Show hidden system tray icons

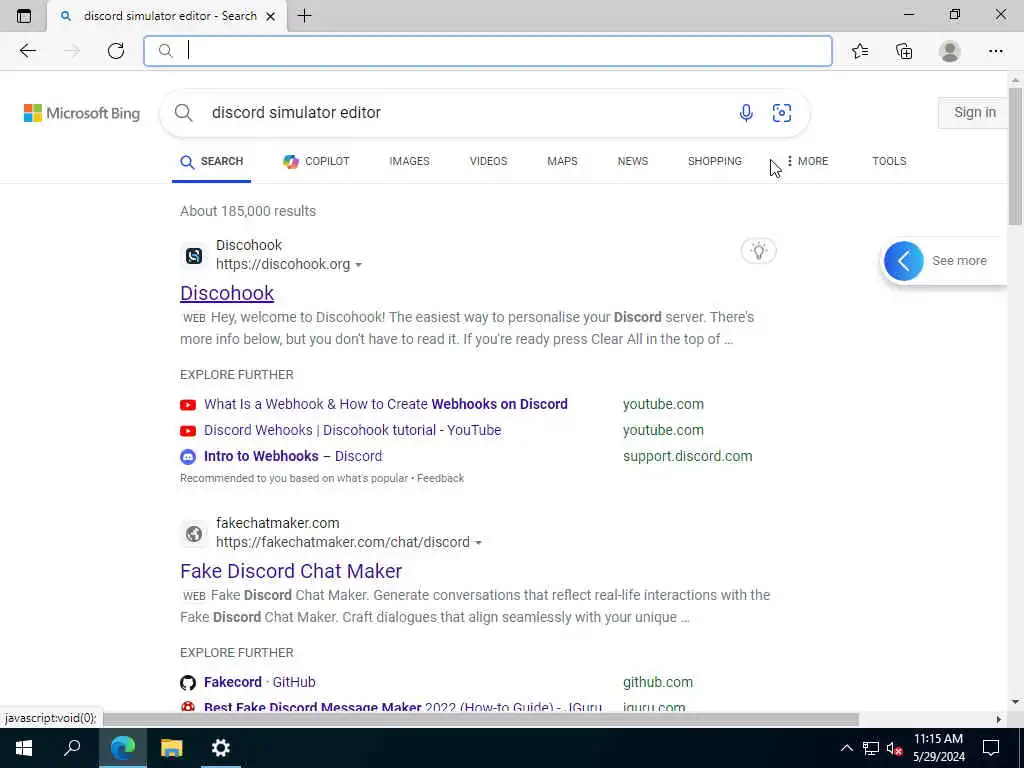pyautogui.click(x=846, y=748)
